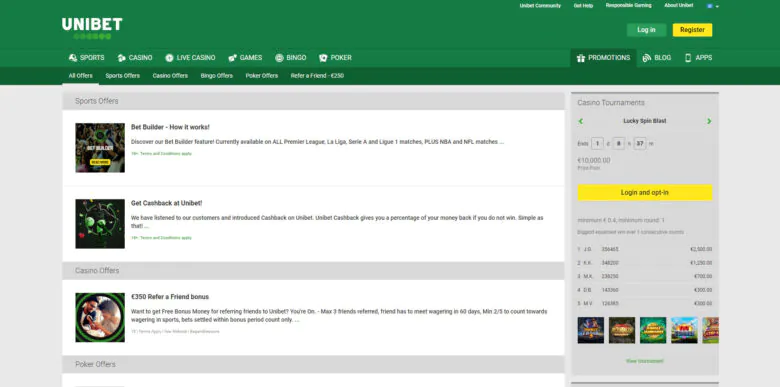Click leaderboard row 3 M.K. €700.00
The height and width of the screenshot is (387, 780).
tap(645, 276)
